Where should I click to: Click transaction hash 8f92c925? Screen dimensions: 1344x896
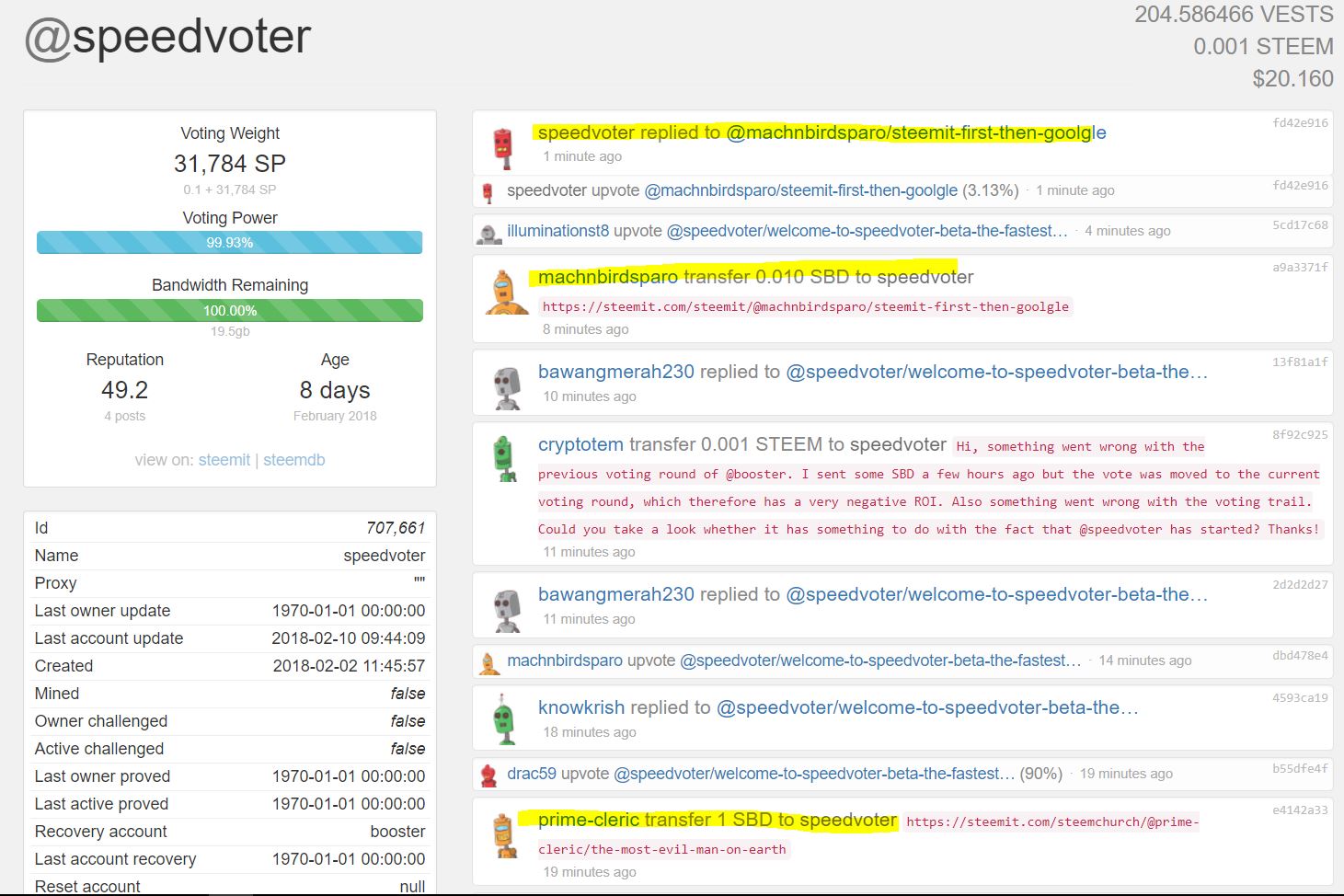click(1300, 434)
